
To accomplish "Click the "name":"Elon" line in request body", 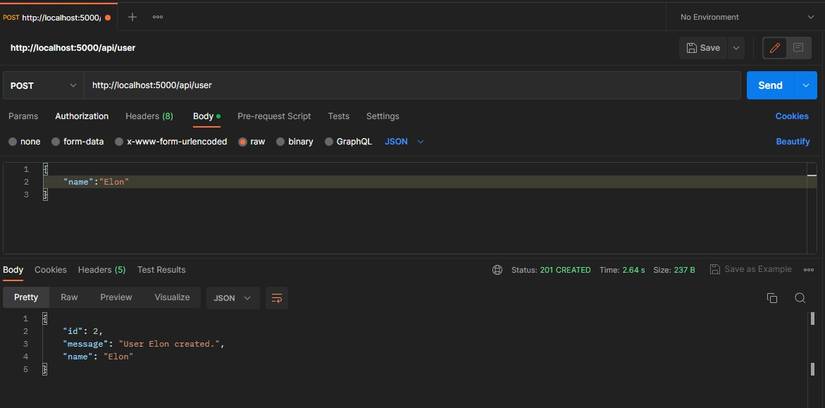I will point(96,182).
